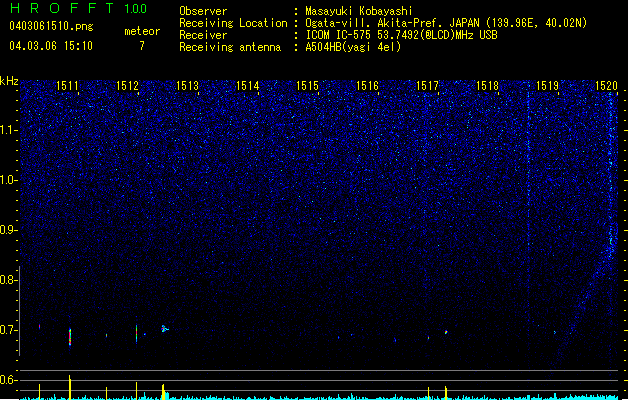Click the 1.1 frequency axis label
Viewport: 629px width, 400px height.
pos(8,130)
